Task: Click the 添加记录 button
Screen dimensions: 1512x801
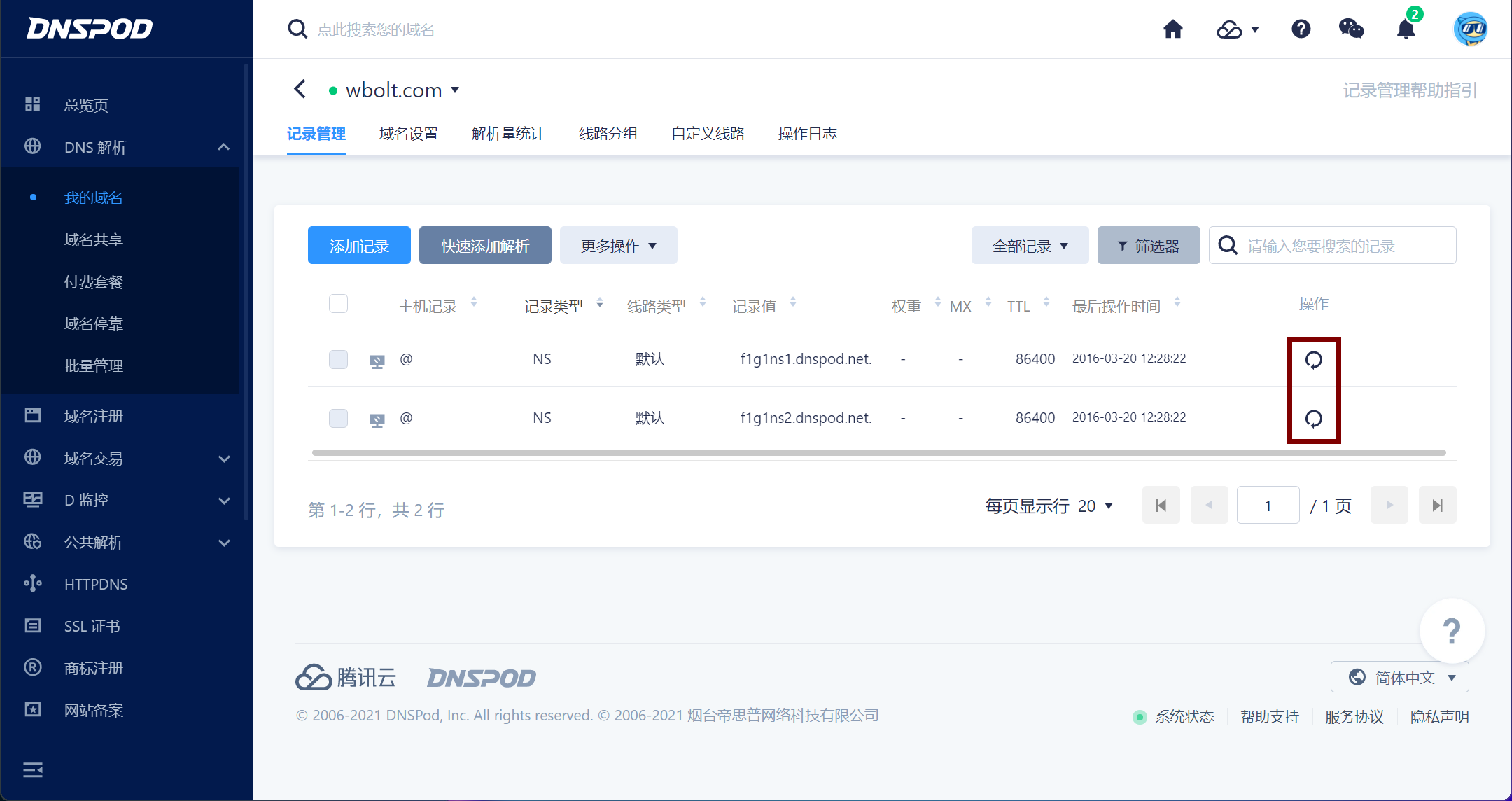Action: click(x=358, y=245)
